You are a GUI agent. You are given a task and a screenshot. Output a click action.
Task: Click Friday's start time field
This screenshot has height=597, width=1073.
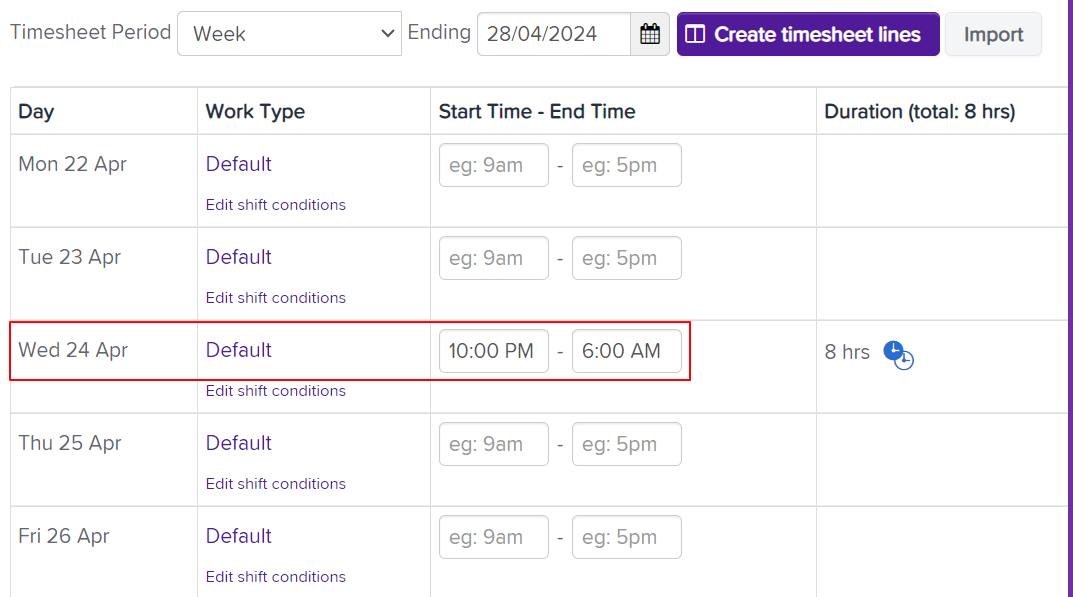click(x=494, y=537)
